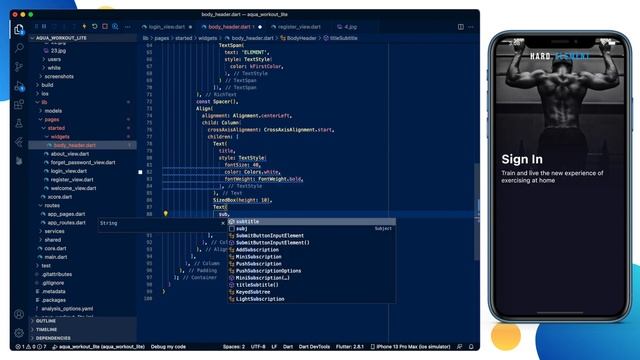Expand the shared folder
The height and width of the screenshot is (360, 640).
tap(53, 240)
